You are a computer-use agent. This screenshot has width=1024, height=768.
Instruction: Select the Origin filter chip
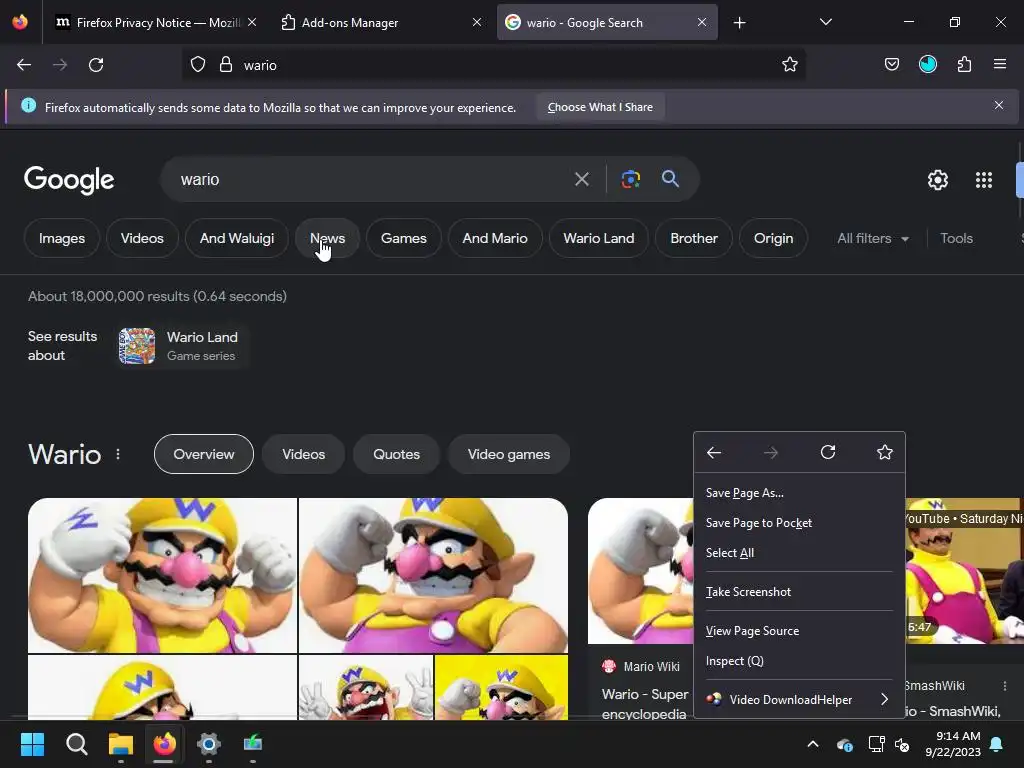coord(773,238)
